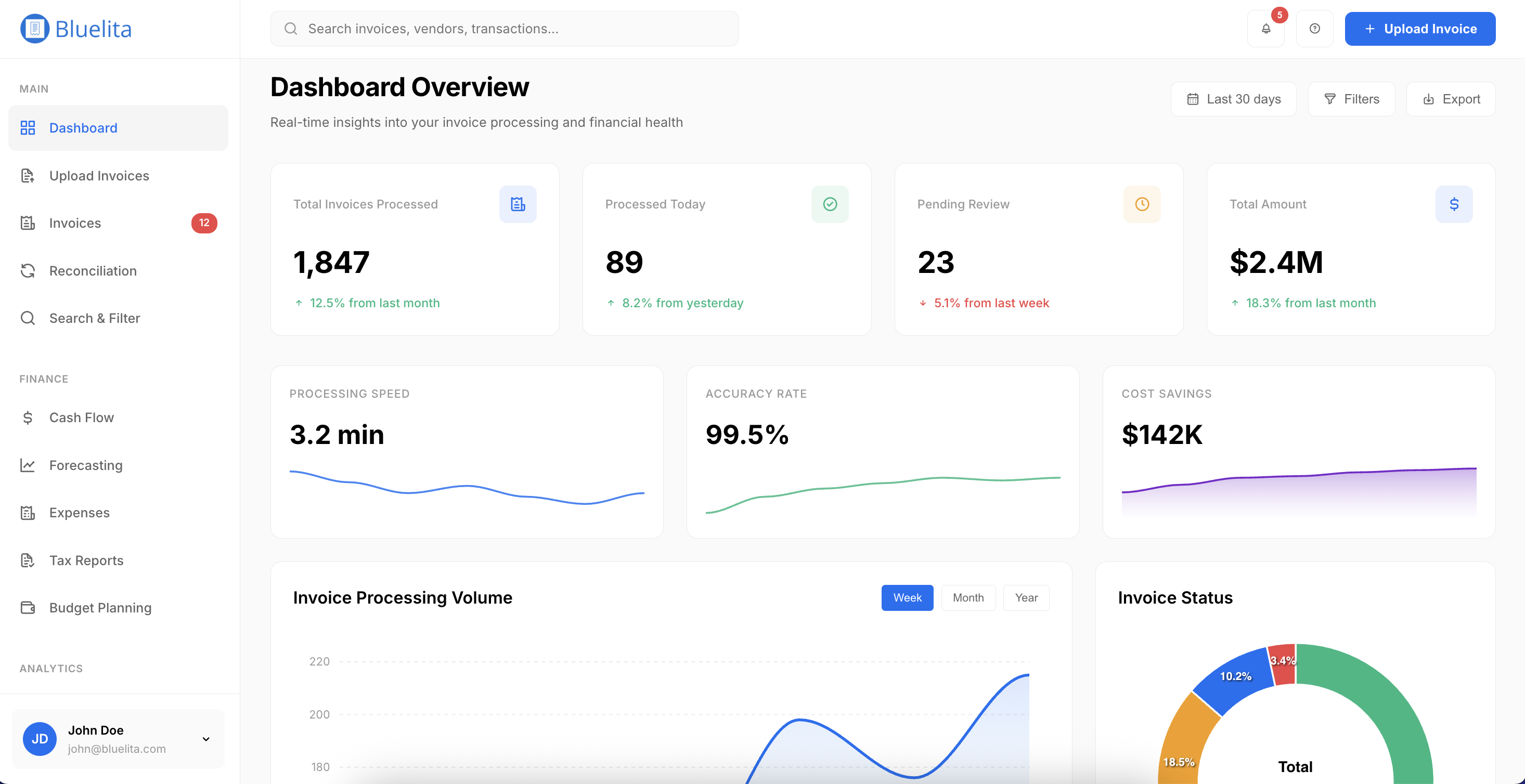Click the Pending Review clock icon
The height and width of the screenshot is (784, 1525).
click(x=1141, y=204)
